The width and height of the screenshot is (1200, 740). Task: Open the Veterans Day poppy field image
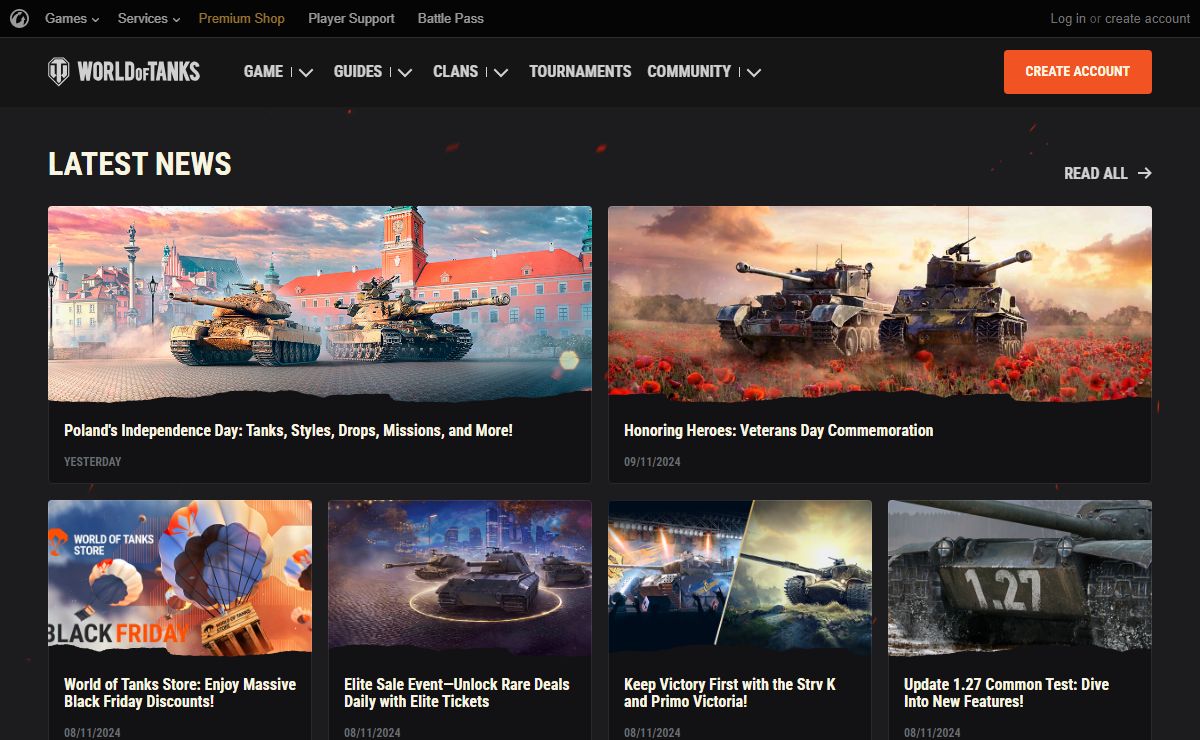pyautogui.click(x=880, y=303)
